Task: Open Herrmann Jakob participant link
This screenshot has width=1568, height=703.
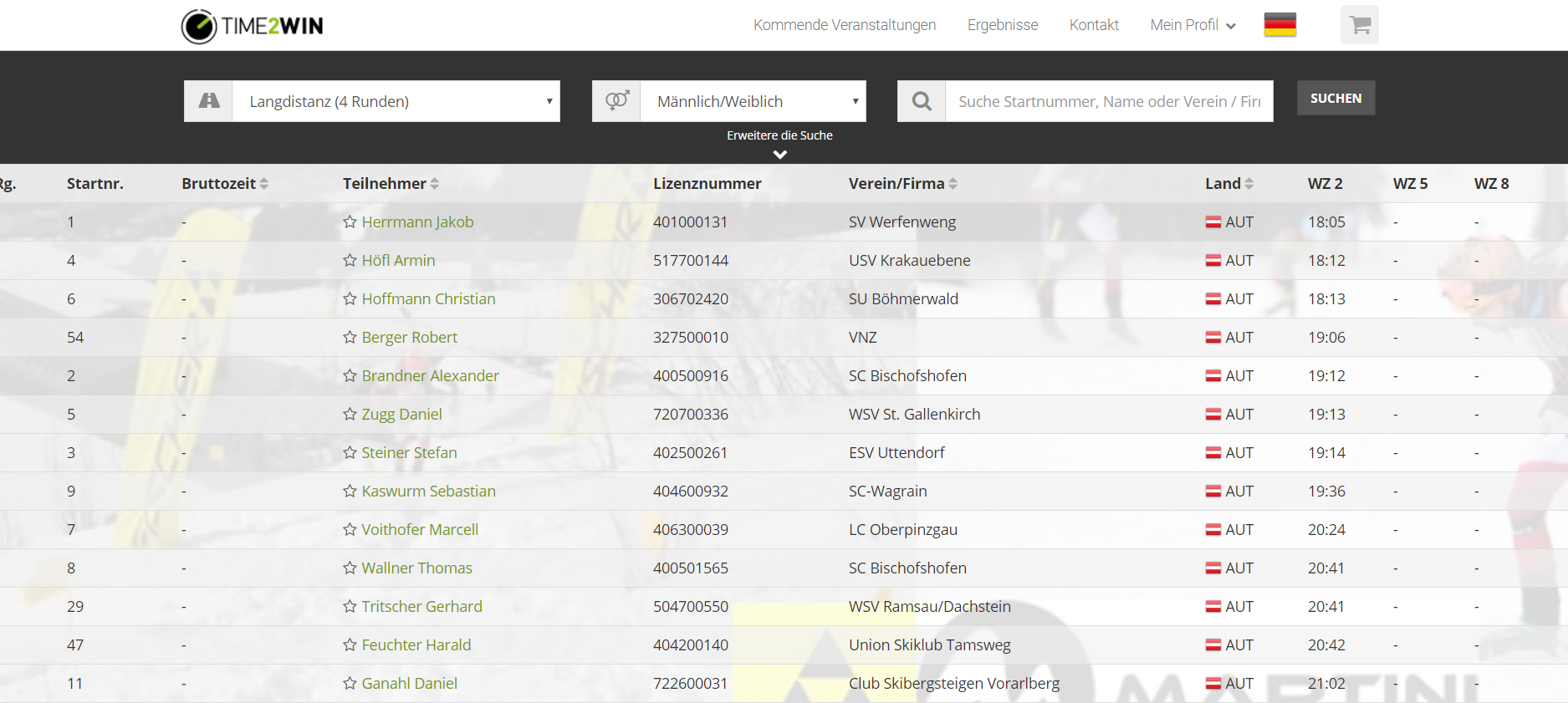Action: pos(417,222)
